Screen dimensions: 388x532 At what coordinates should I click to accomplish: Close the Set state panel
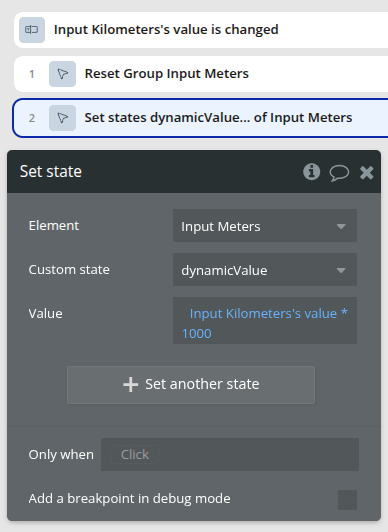(367, 172)
